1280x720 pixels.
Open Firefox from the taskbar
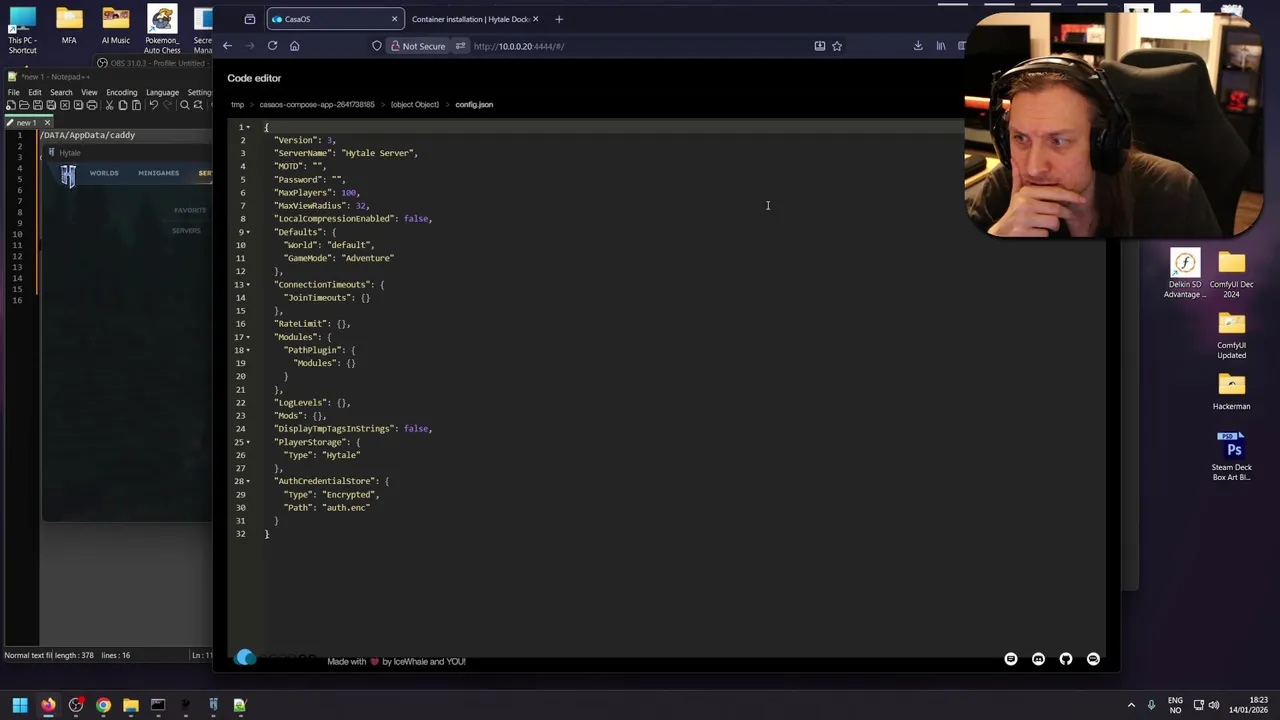(48, 705)
